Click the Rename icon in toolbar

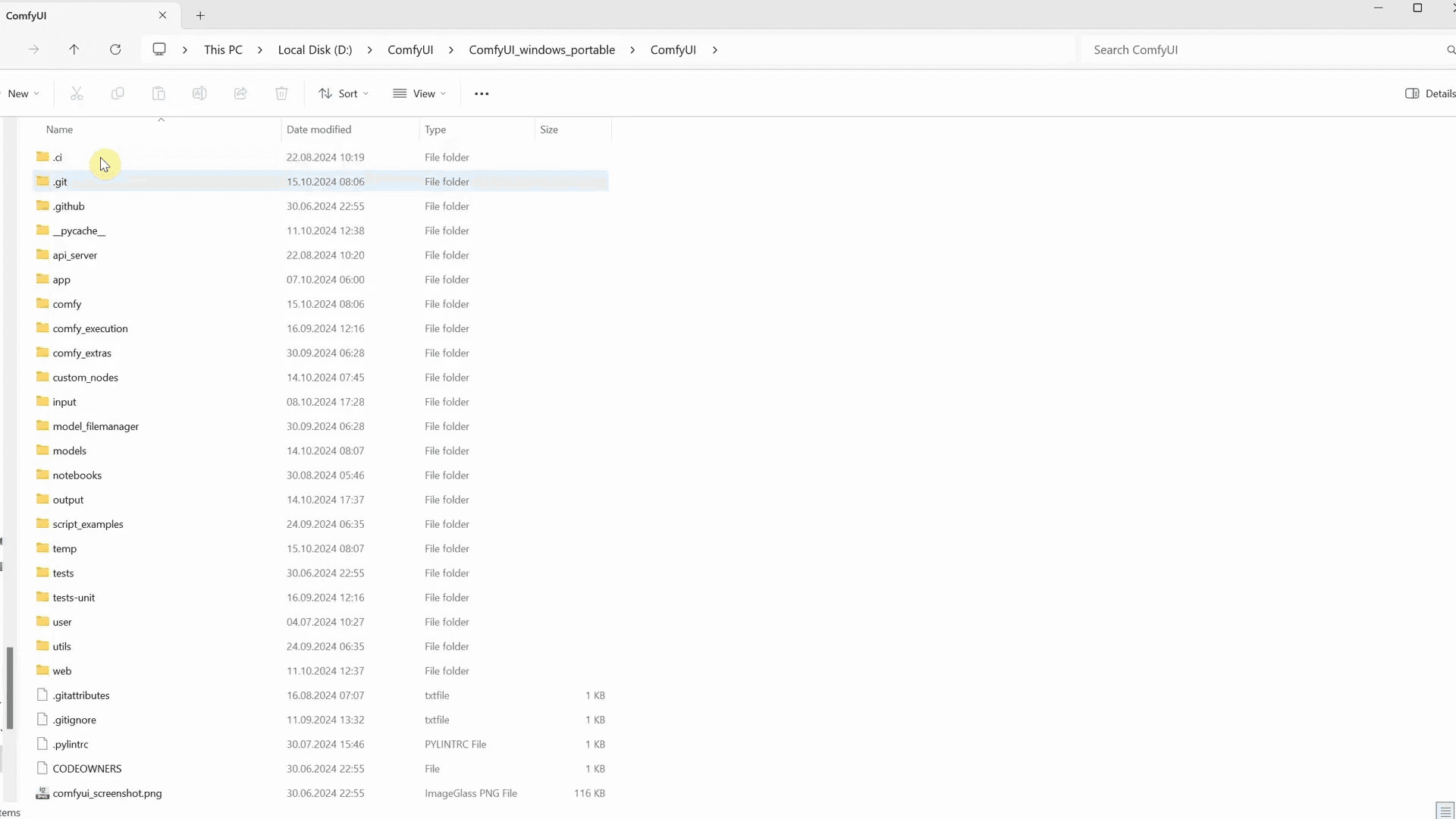click(199, 93)
